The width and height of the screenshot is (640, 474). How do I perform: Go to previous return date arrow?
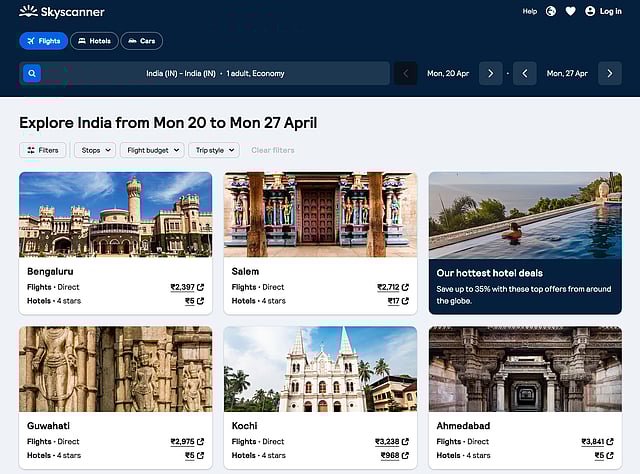pos(525,73)
